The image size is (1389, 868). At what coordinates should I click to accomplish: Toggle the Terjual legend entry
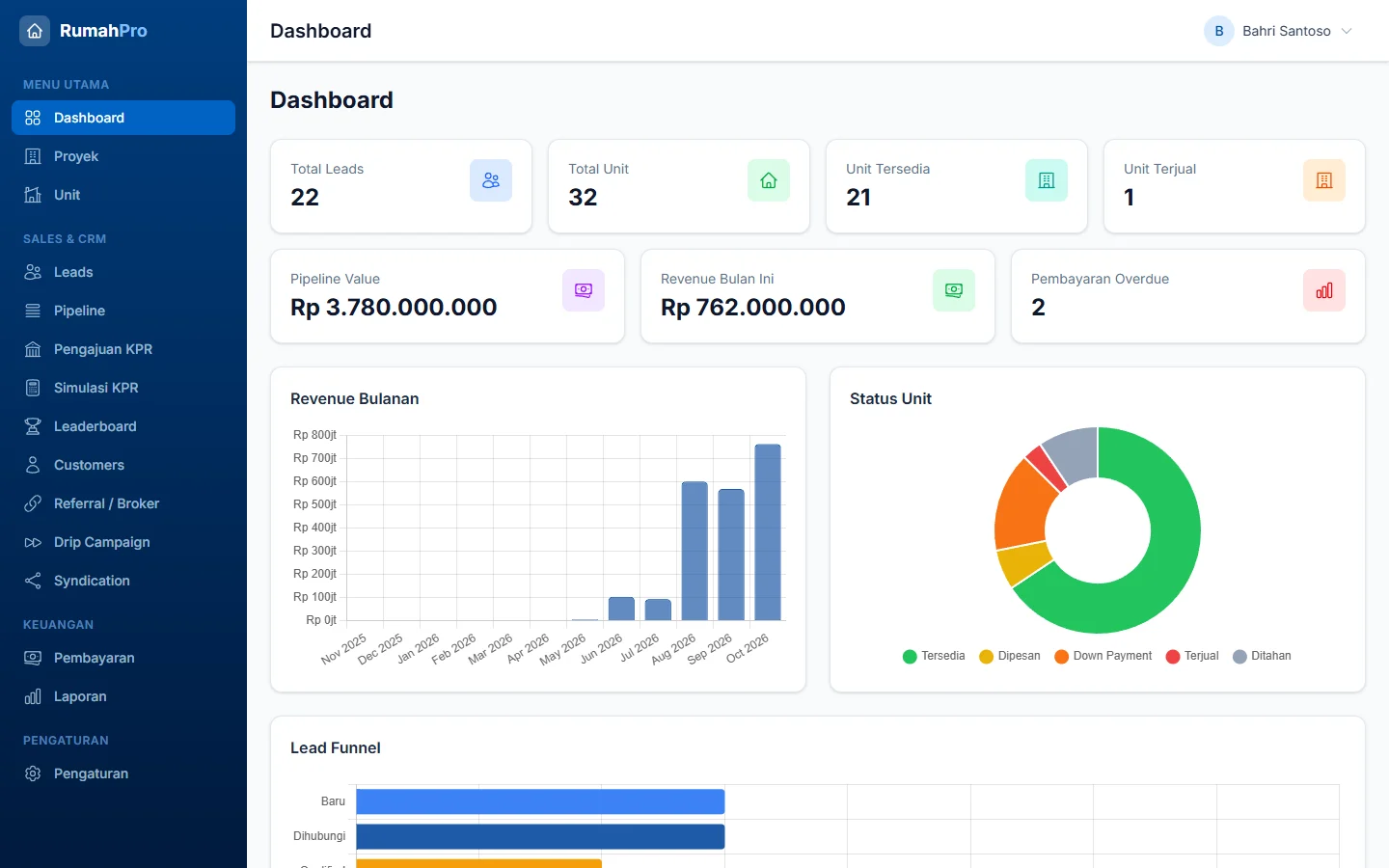[x=1192, y=656]
